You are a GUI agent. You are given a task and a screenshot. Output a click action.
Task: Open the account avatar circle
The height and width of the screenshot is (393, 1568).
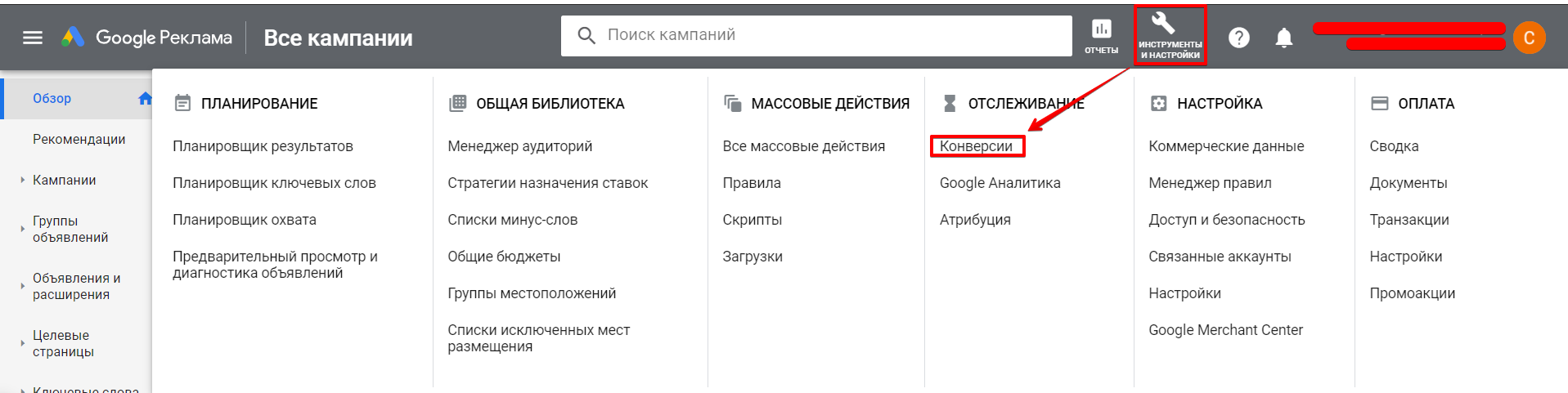pos(1528,38)
